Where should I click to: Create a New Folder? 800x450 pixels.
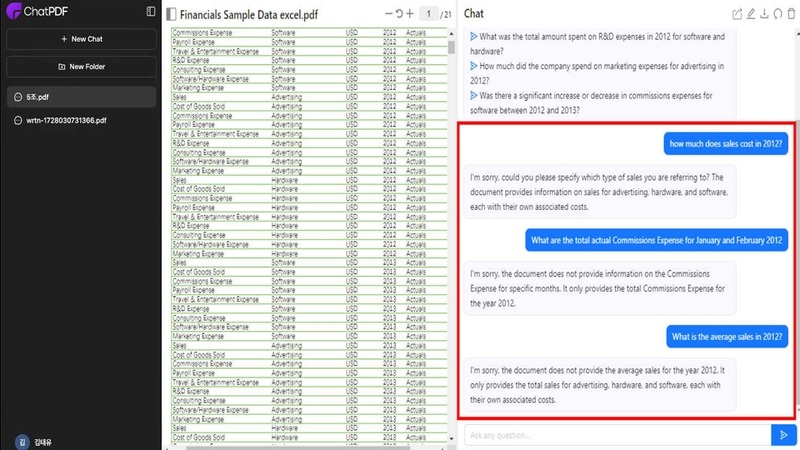point(82,66)
